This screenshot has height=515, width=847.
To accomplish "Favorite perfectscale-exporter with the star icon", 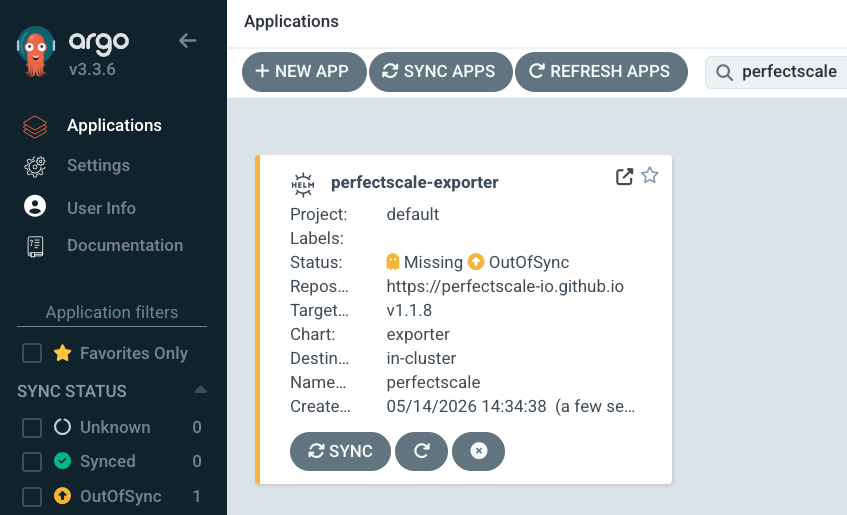I will tap(650, 175).
